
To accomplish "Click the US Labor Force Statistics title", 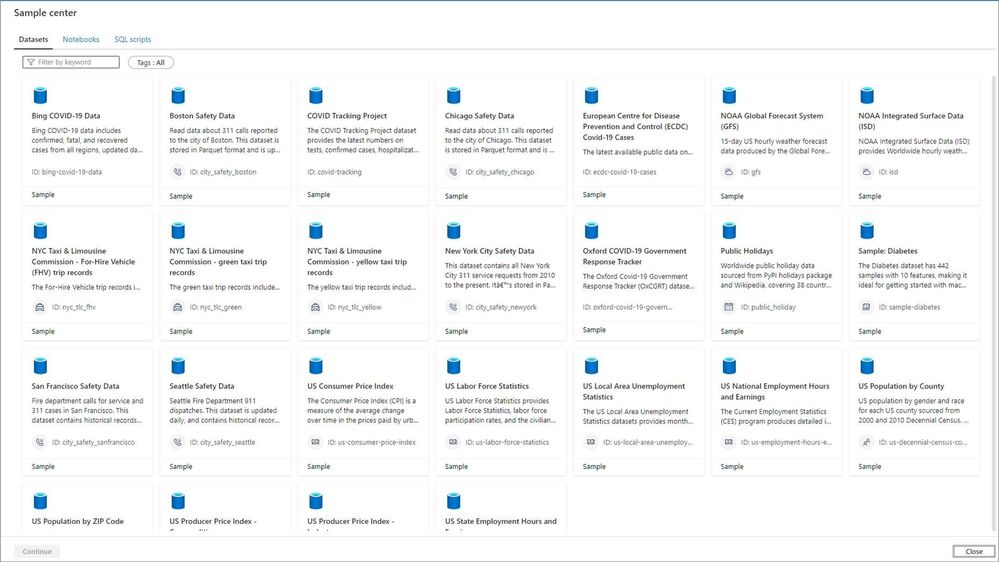I will pyautogui.click(x=487, y=386).
